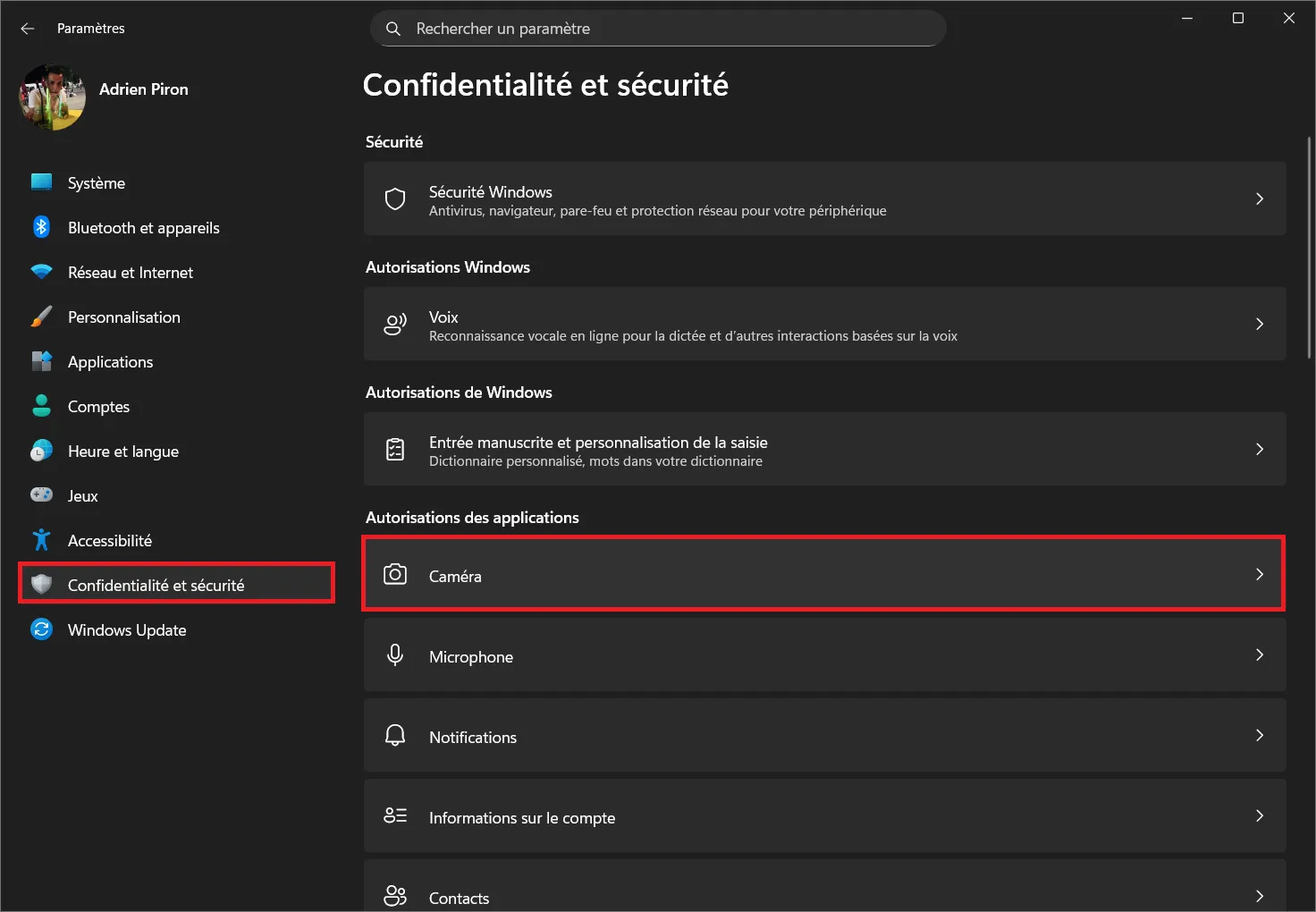Click the Notifications bell icon
Viewport: 1316px width, 912px height.
(x=394, y=735)
